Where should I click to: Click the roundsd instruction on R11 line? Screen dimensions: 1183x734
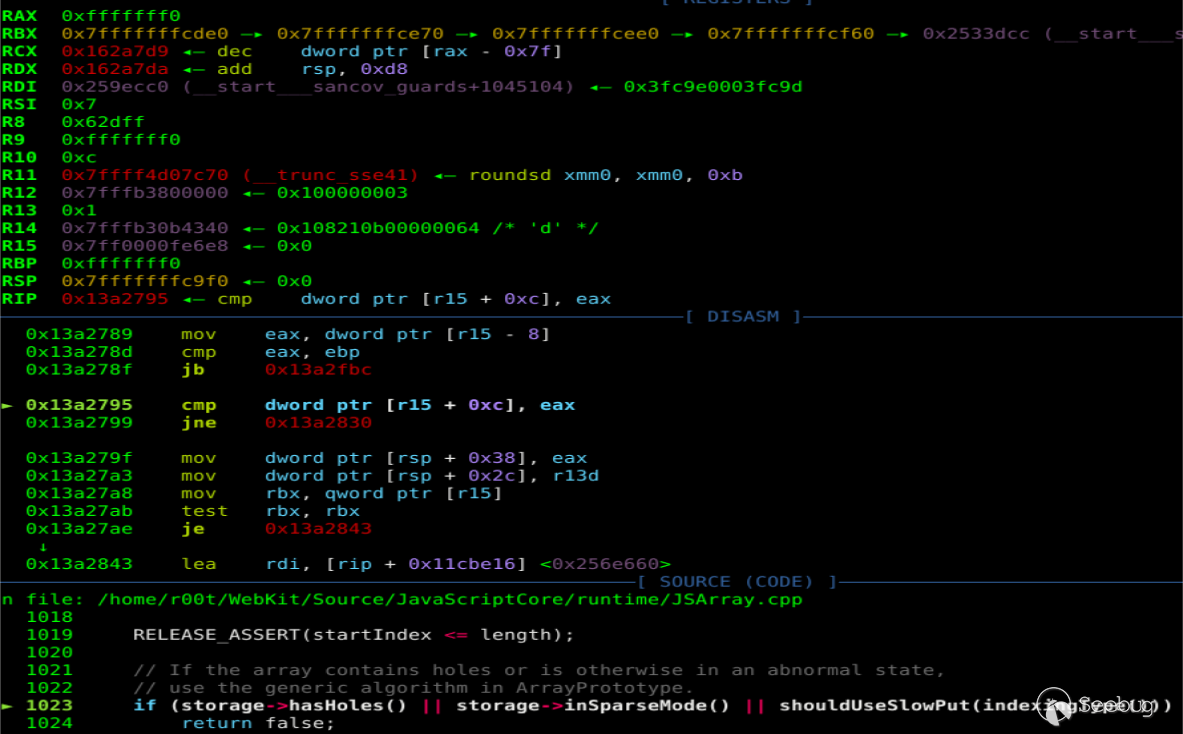tap(606, 175)
